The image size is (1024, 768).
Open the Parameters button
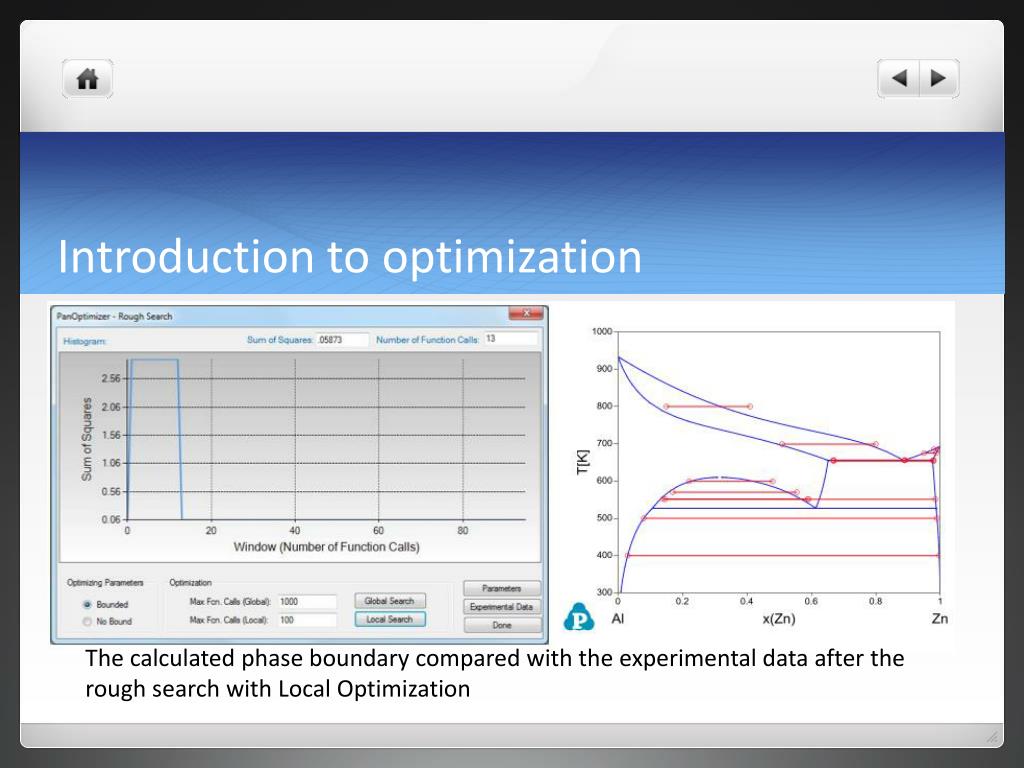click(501, 589)
